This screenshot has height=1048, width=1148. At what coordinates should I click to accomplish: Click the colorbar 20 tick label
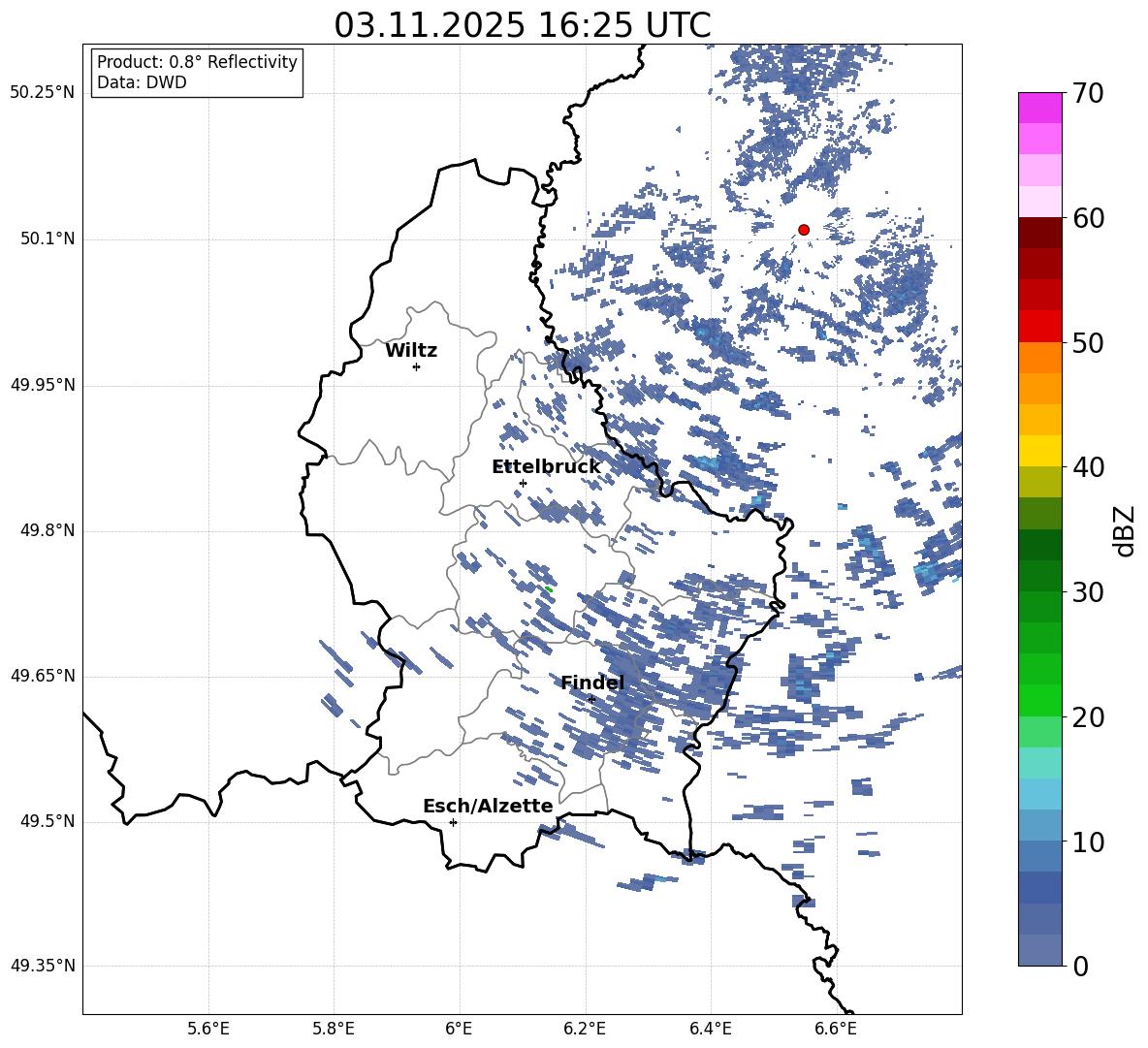tap(1088, 717)
